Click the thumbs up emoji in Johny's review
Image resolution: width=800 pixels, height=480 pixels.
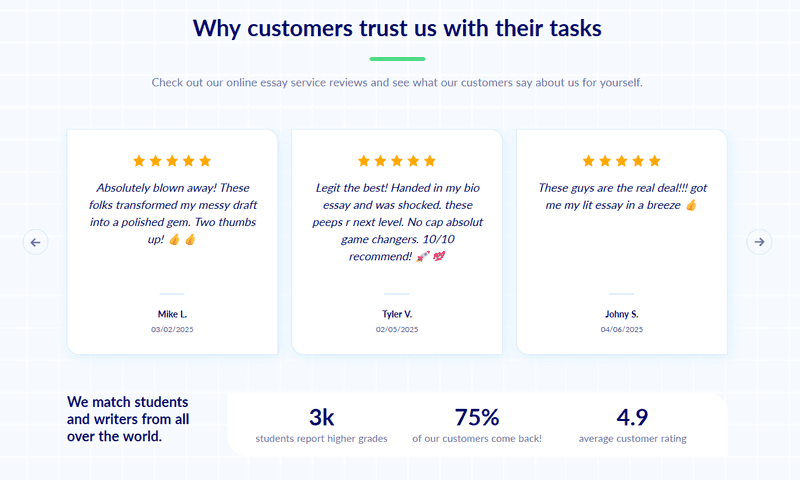(x=691, y=205)
